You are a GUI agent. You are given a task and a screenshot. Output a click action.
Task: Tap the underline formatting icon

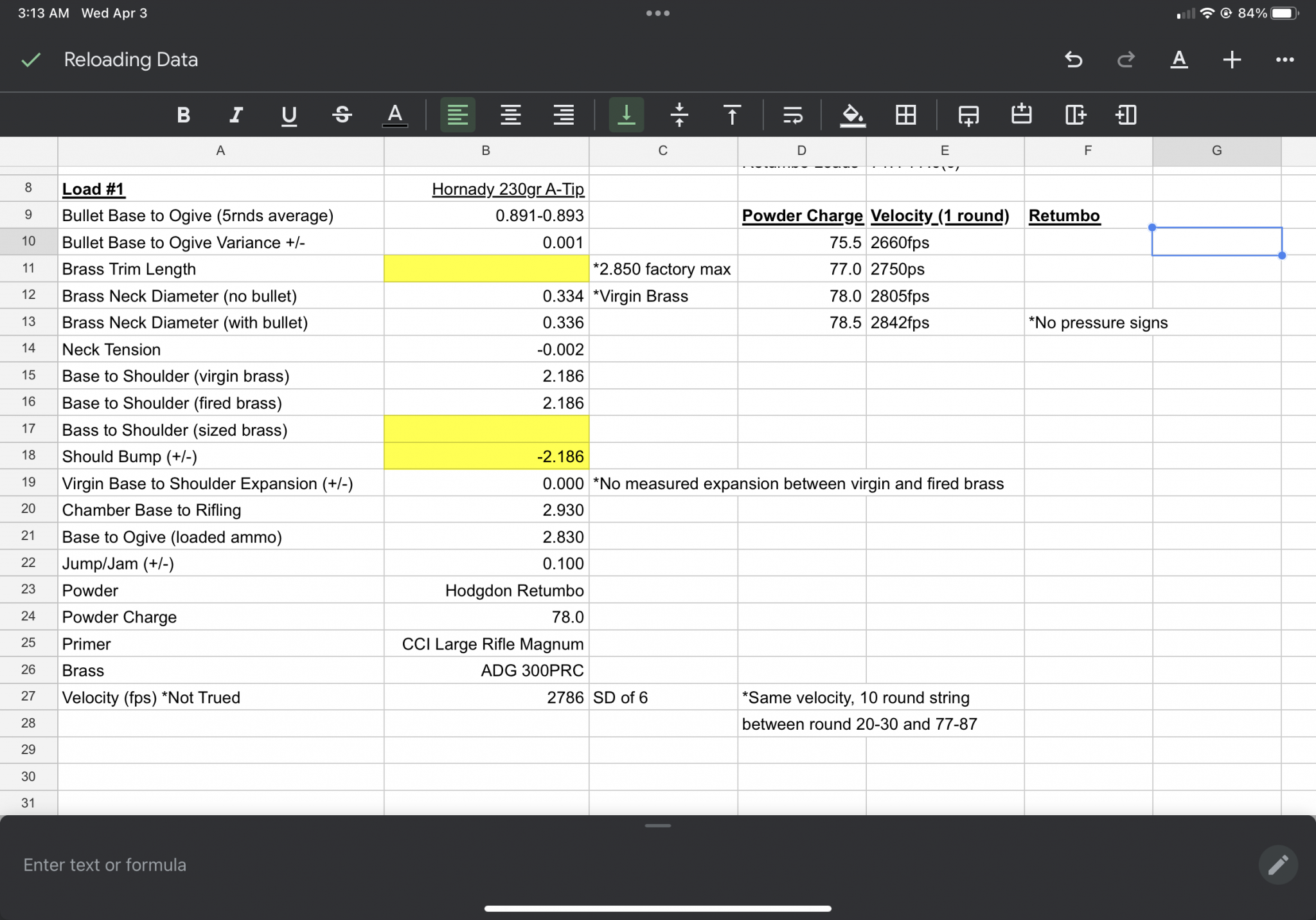click(x=289, y=115)
